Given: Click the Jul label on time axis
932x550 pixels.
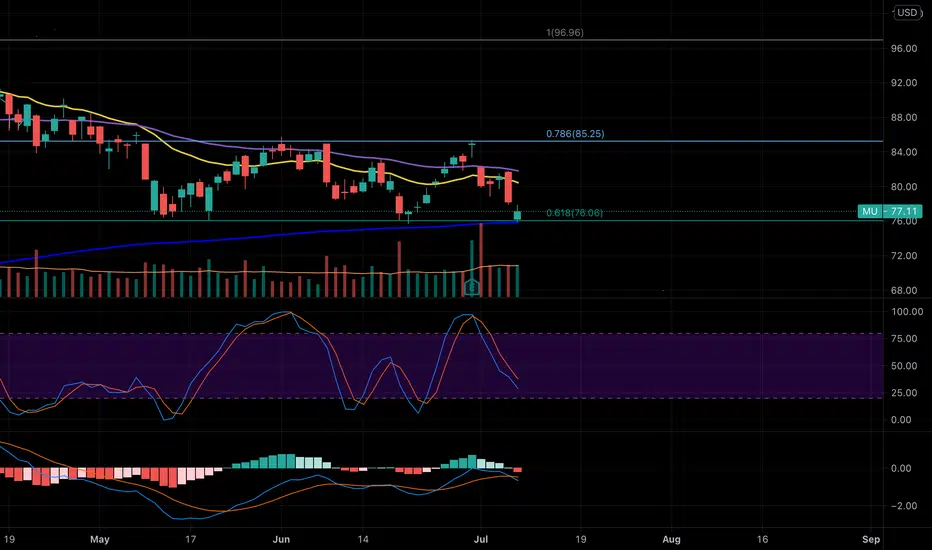Looking at the screenshot, I should 480,539.
